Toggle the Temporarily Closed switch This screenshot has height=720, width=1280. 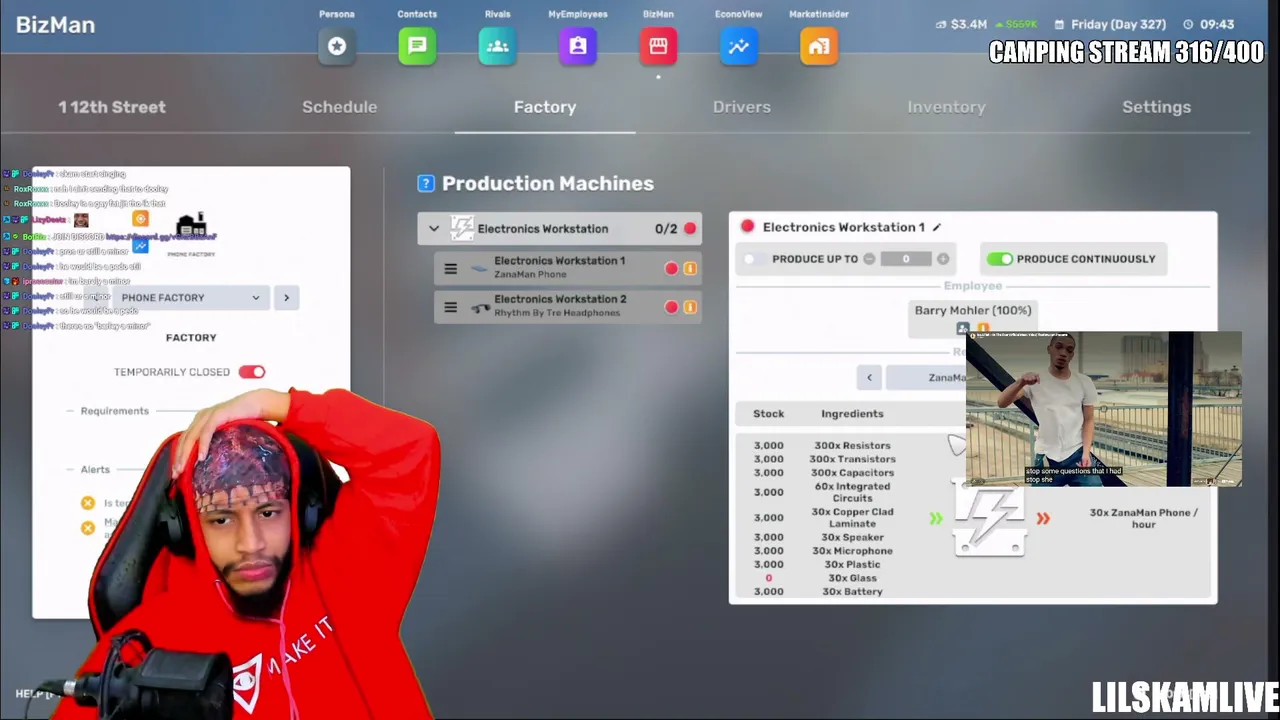click(x=252, y=372)
